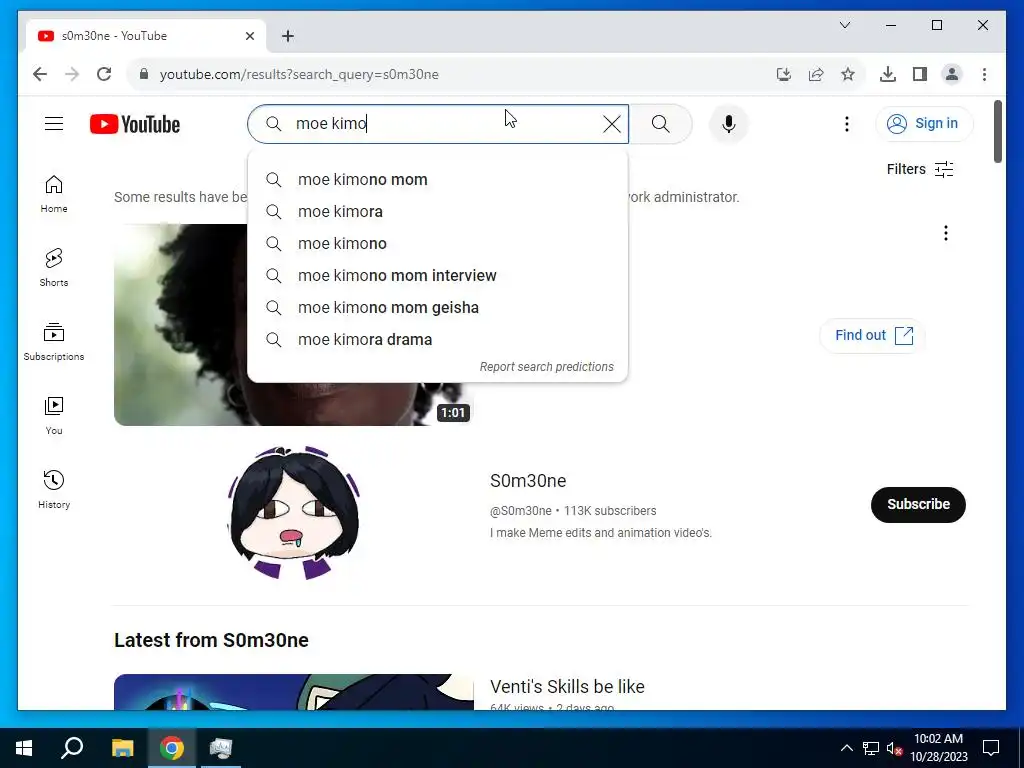Open Shorts in the sidebar
Image resolution: width=1024 pixels, height=768 pixels.
pos(54,268)
